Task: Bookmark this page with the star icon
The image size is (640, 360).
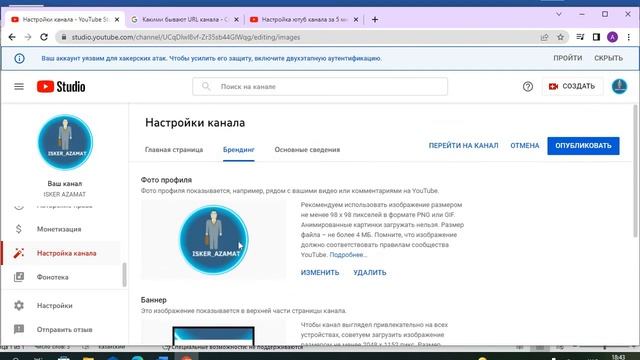Action: click(x=560, y=37)
